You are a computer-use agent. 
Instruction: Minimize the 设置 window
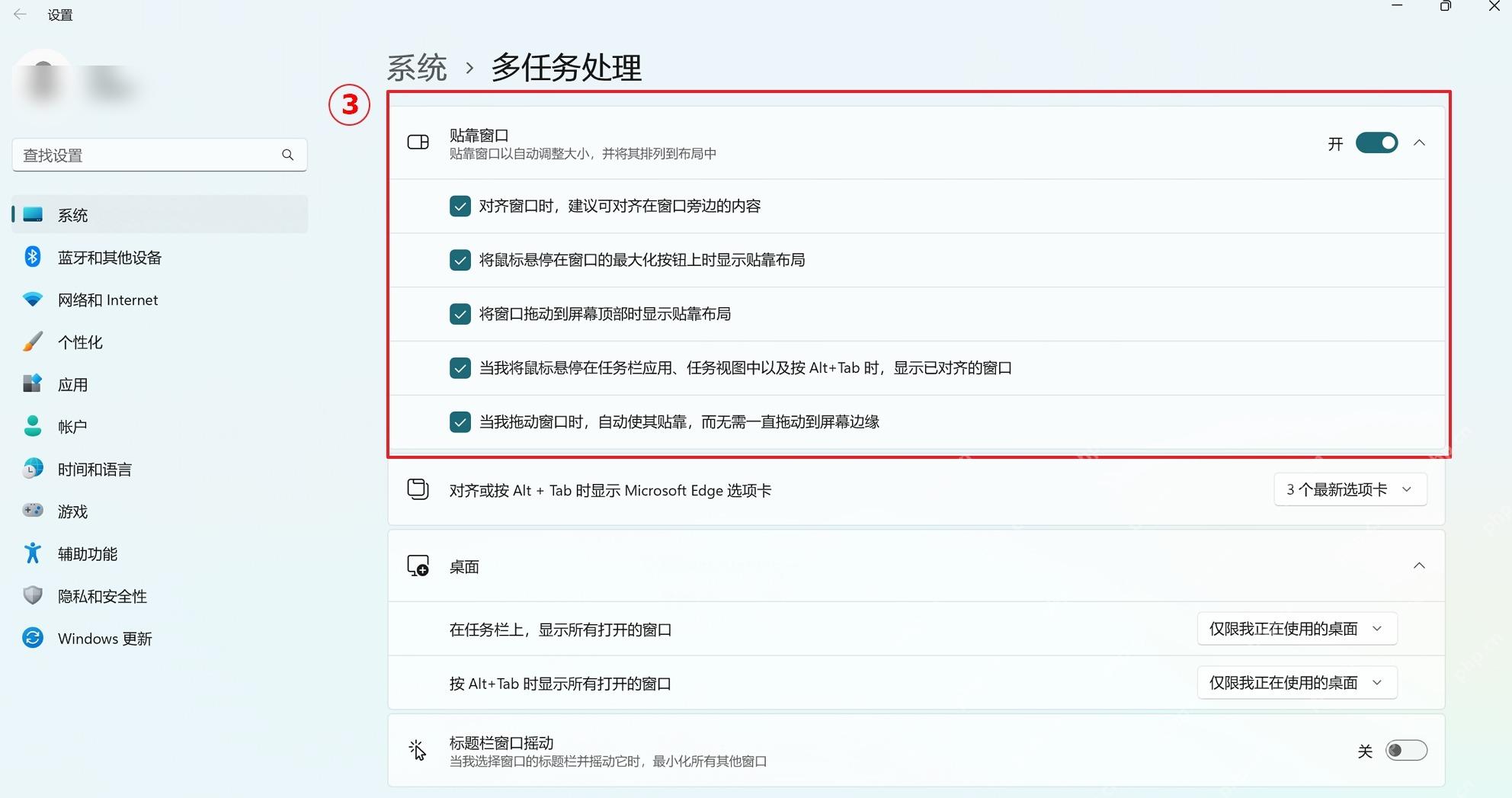(1397, 6)
